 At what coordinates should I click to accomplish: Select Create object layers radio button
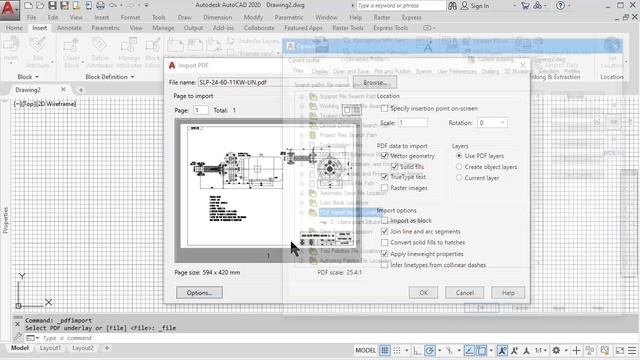click(x=459, y=167)
